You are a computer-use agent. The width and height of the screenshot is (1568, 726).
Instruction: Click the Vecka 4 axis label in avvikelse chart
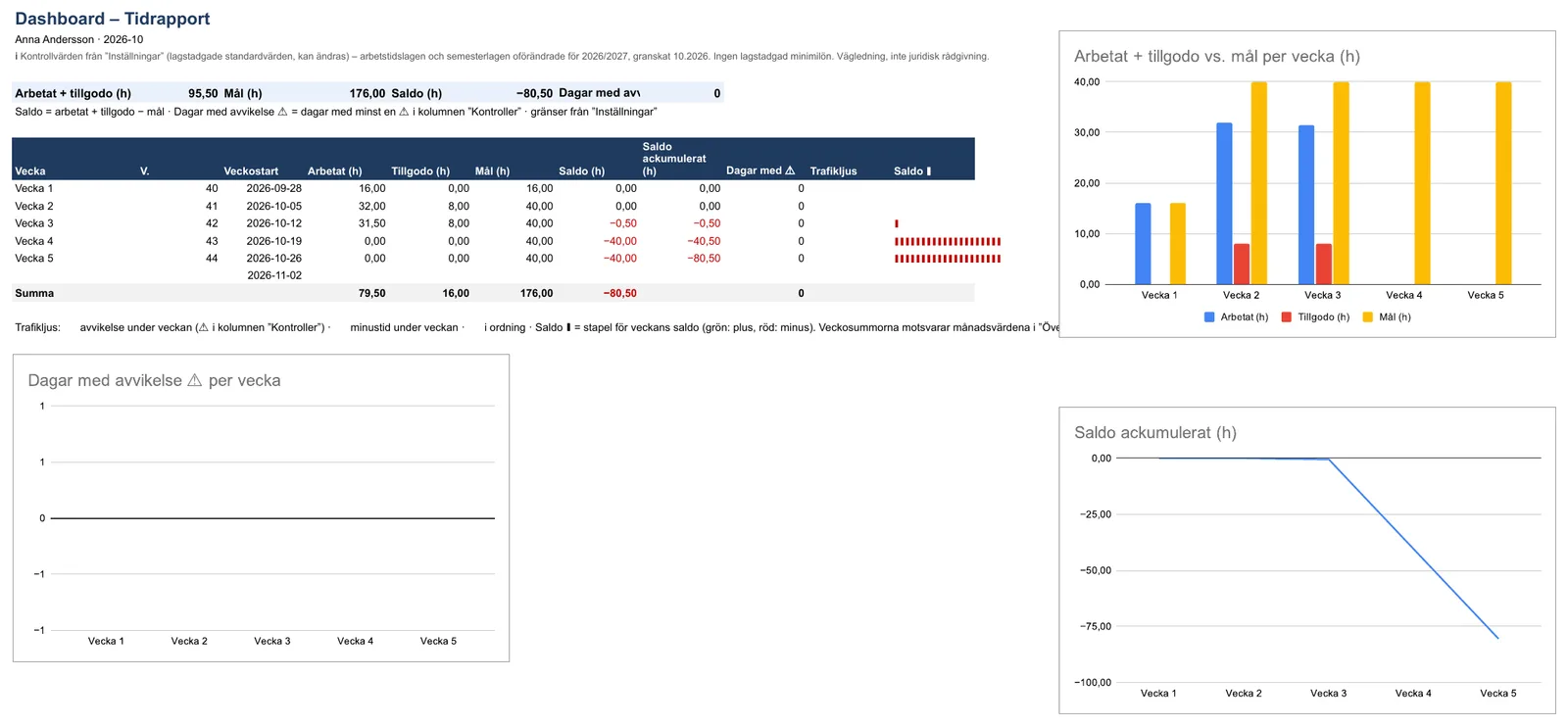coord(355,641)
